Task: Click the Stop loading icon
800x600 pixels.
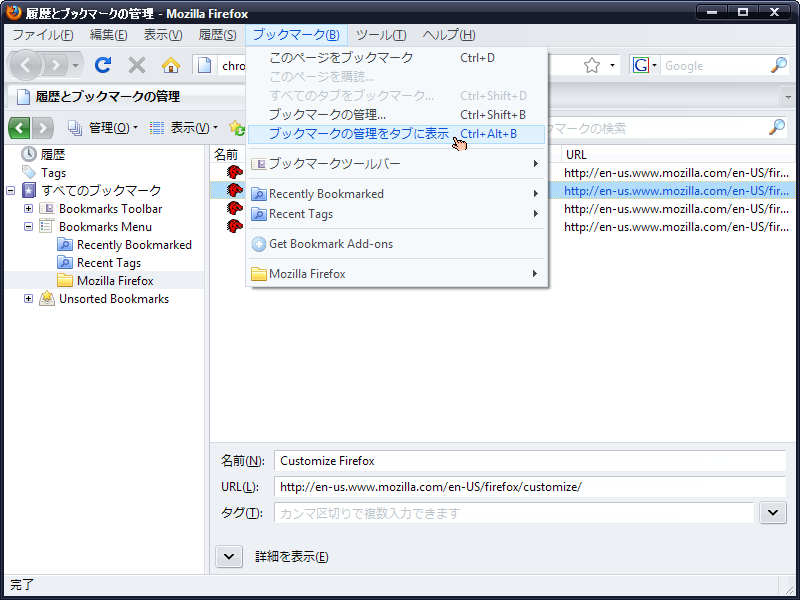Action: tap(137, 65)
